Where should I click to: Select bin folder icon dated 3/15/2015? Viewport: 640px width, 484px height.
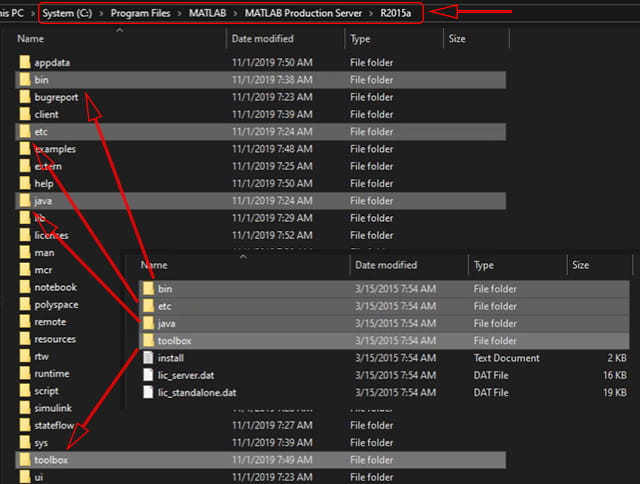[x=149, y=289]
